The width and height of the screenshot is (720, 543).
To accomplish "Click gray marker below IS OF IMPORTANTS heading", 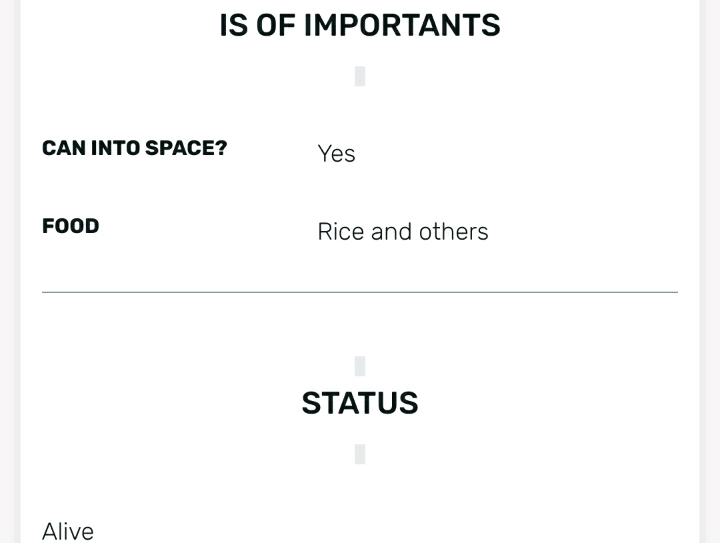I will click(x=360, y=76).
